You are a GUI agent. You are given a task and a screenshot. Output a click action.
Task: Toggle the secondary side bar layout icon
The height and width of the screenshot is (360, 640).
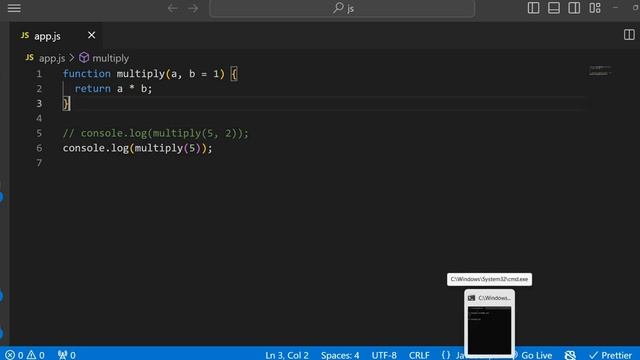pyautogui.click(x=574, y=8)
